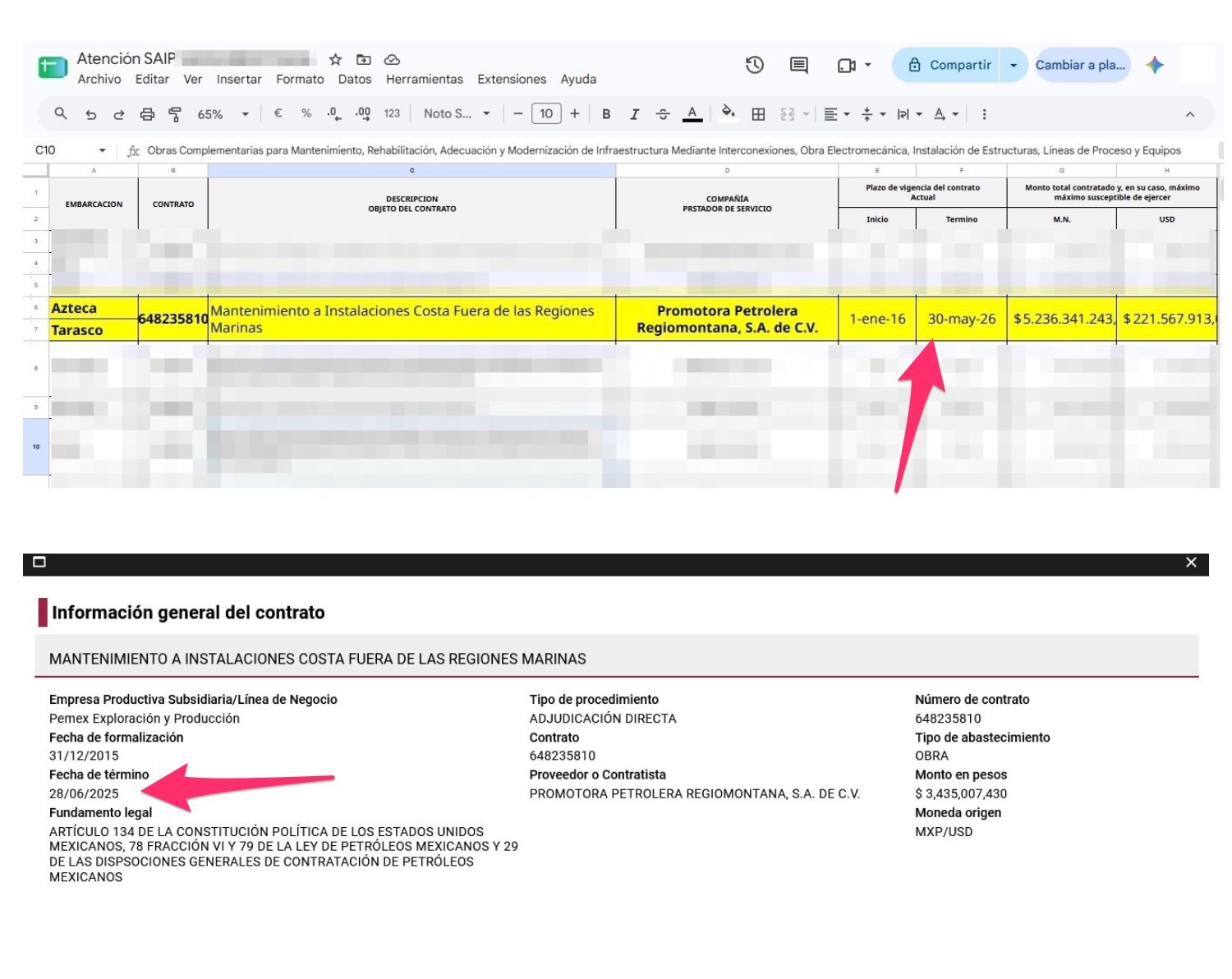
Task: Open version history clock icon
Action: [x=754, y=65]
